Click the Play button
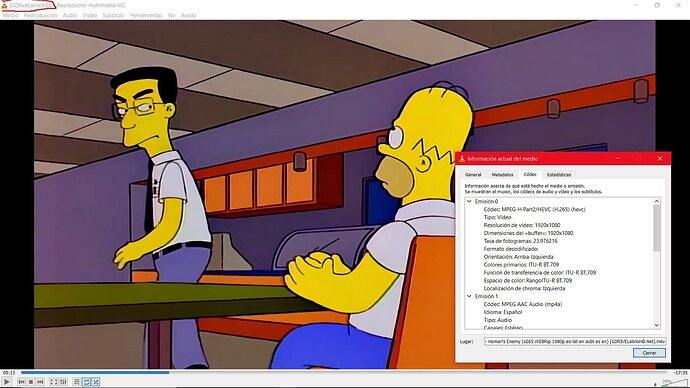 tap(6, 382)
